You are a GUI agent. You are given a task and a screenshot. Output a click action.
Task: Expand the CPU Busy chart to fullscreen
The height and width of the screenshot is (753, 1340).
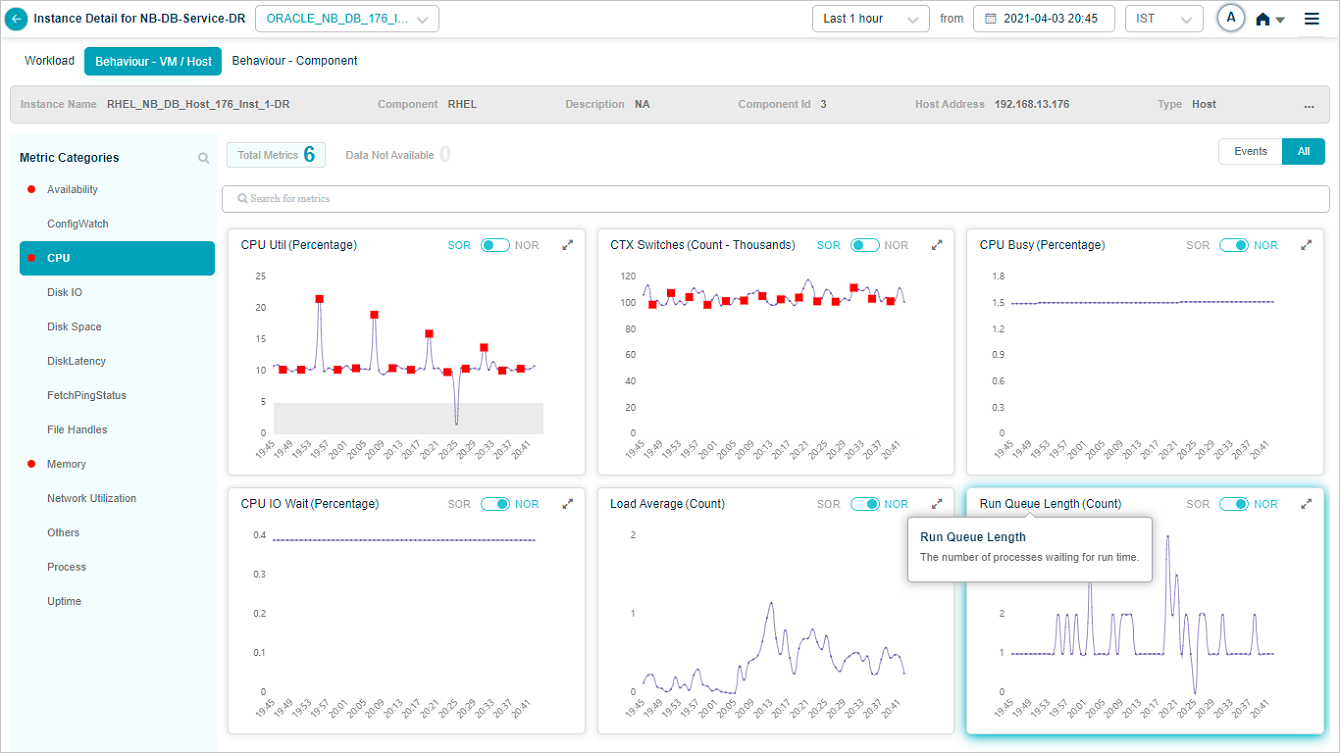[x=1306, y=245]
